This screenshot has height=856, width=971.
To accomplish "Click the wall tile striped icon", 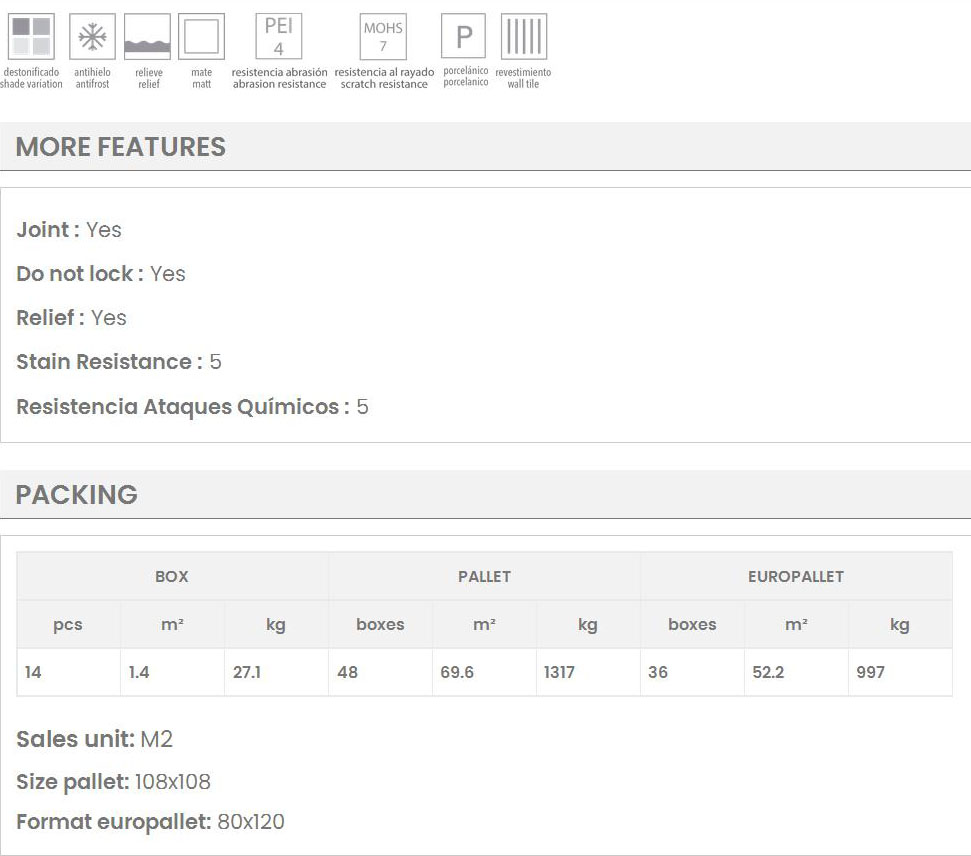I will [x=523, y=37].
